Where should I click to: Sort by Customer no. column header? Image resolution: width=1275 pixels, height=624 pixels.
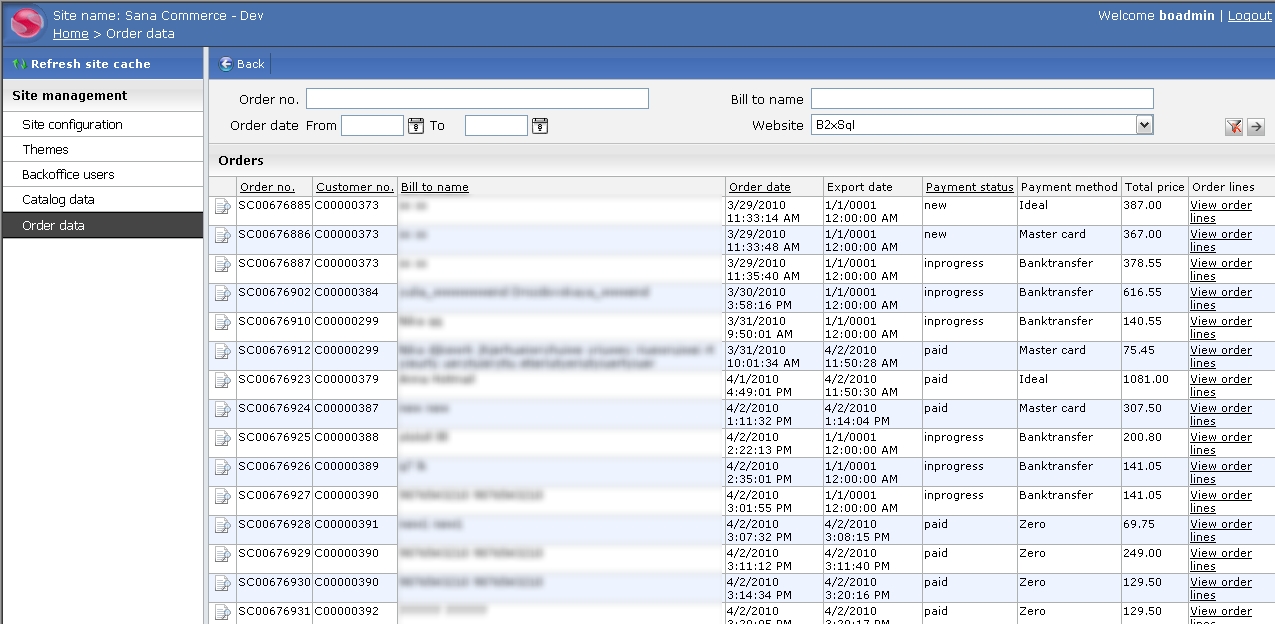(x=355, y=187)
